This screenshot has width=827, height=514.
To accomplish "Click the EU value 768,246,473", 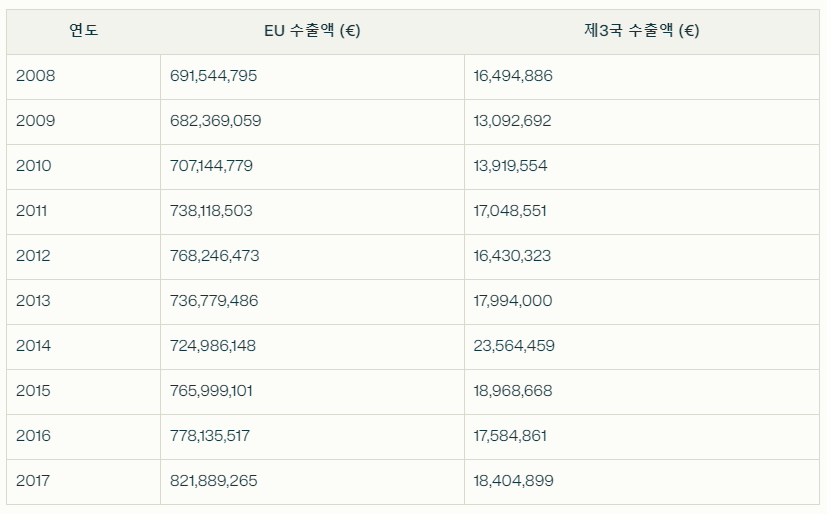I will (214, 256).
